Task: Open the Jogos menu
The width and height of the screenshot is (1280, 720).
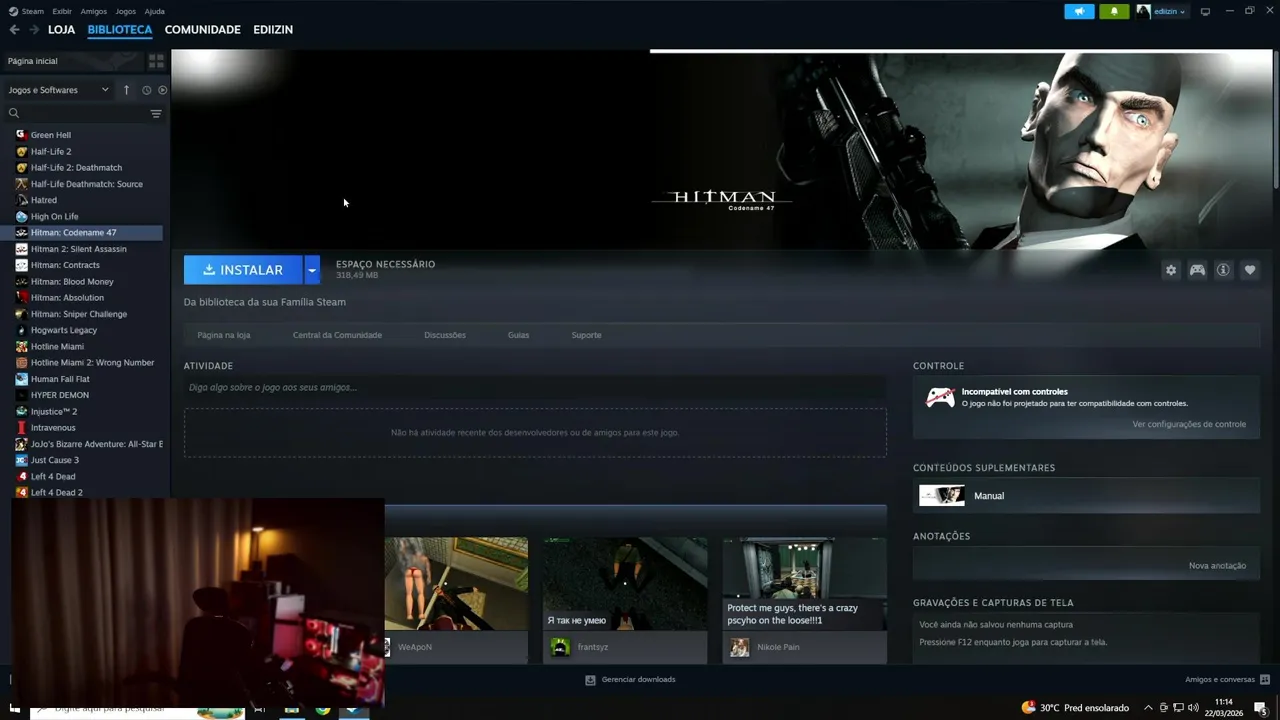Action: [126, 11]
